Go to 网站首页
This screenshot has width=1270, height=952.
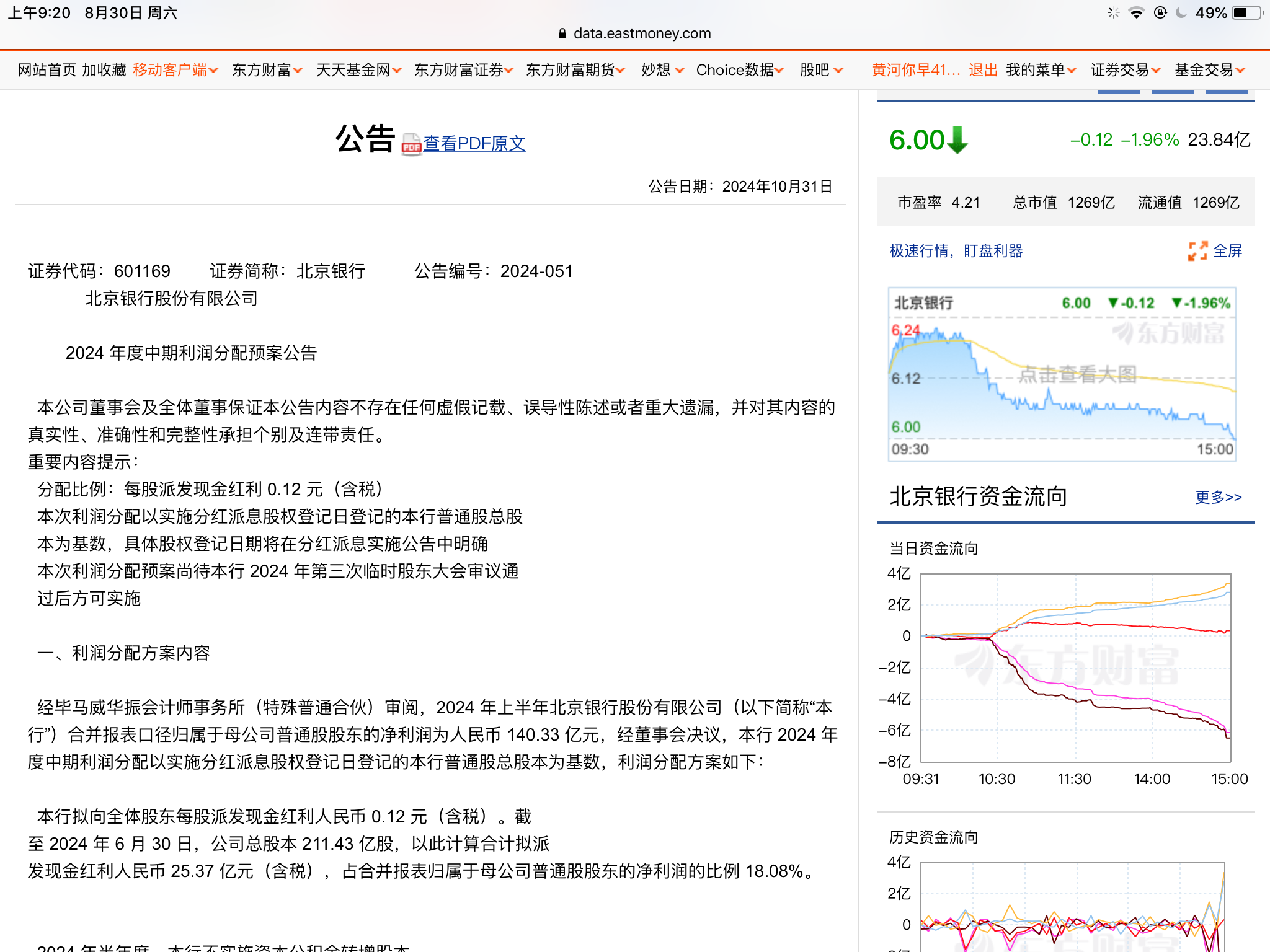coord(47,70)
